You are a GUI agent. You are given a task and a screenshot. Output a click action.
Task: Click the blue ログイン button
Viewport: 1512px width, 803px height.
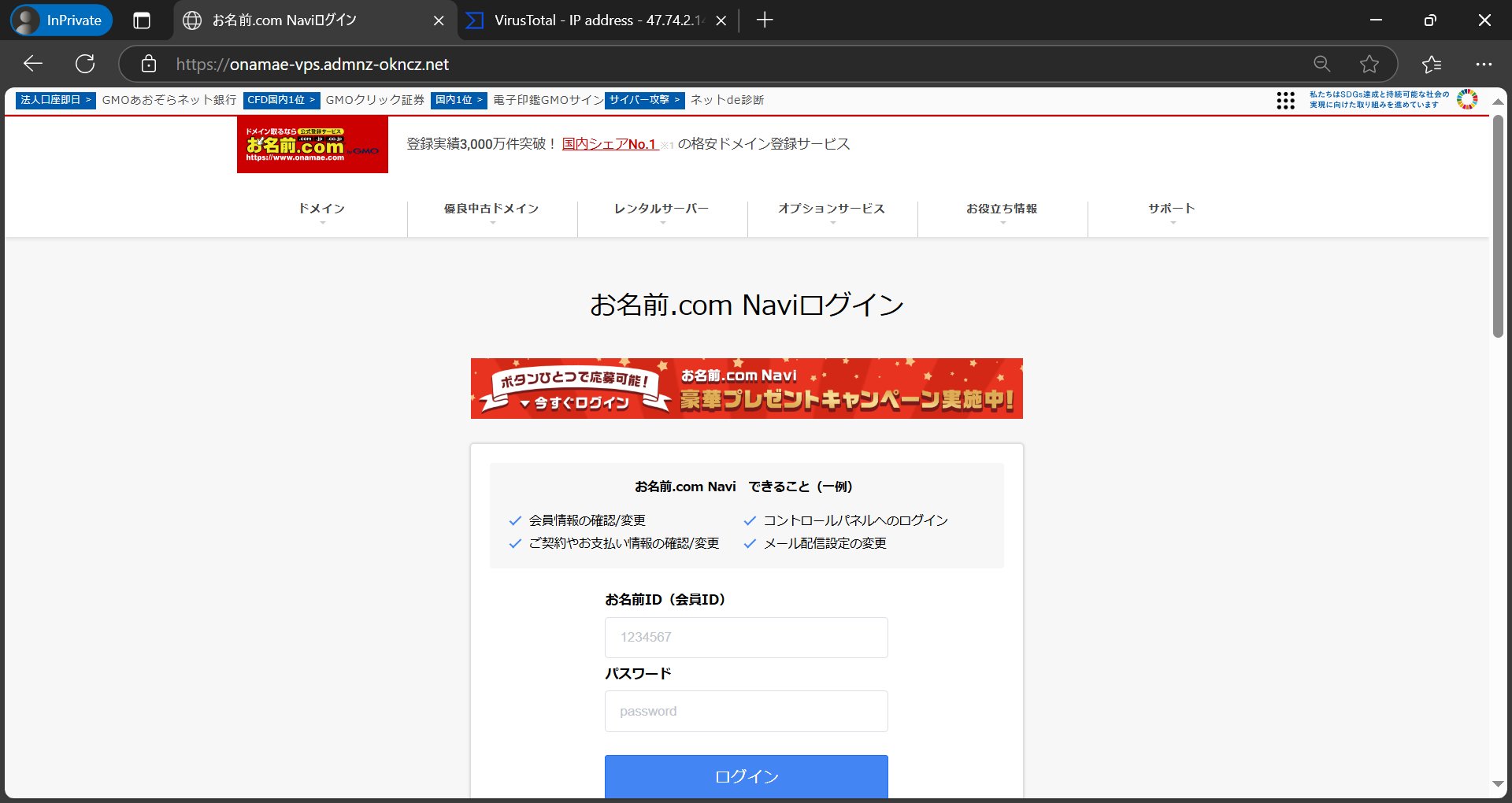[x=747, y=776]
